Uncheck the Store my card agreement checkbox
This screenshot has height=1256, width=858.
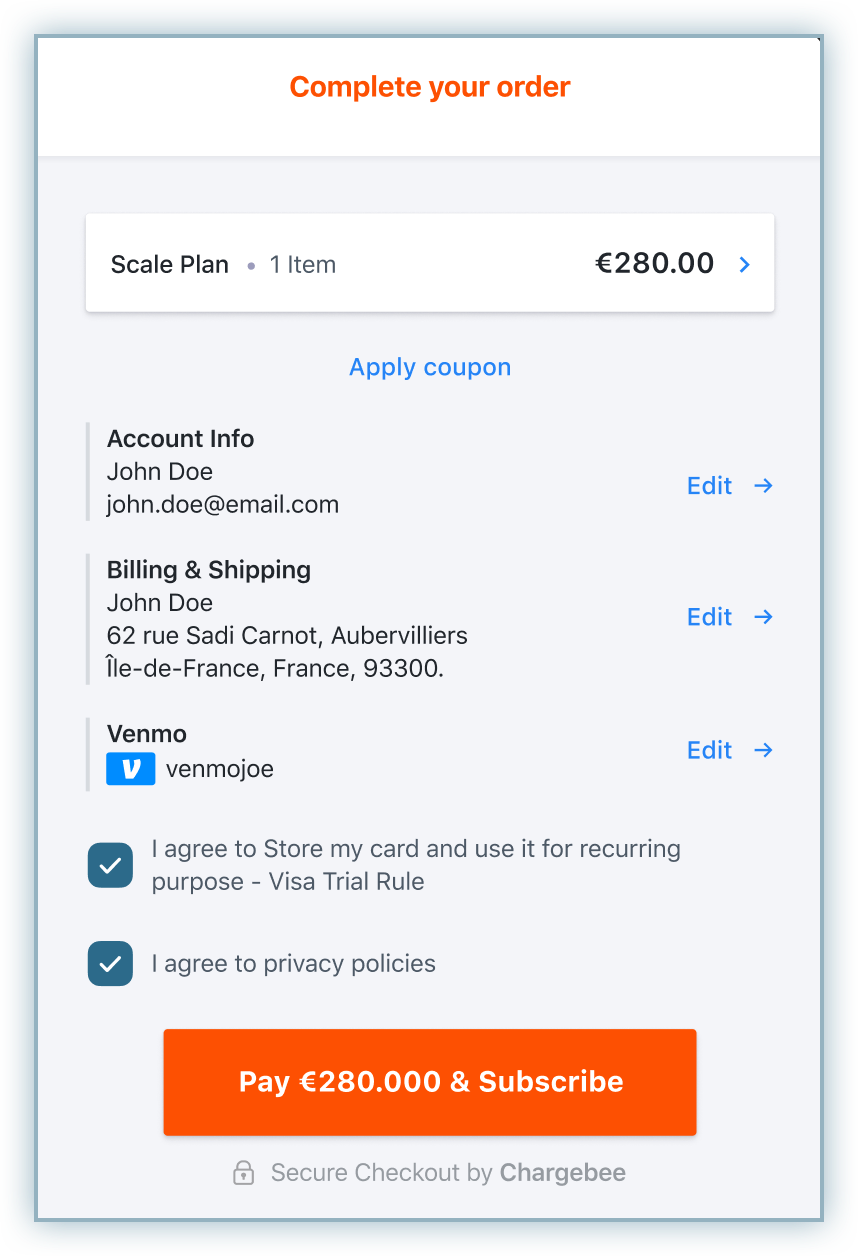click(x=110, y=865)
